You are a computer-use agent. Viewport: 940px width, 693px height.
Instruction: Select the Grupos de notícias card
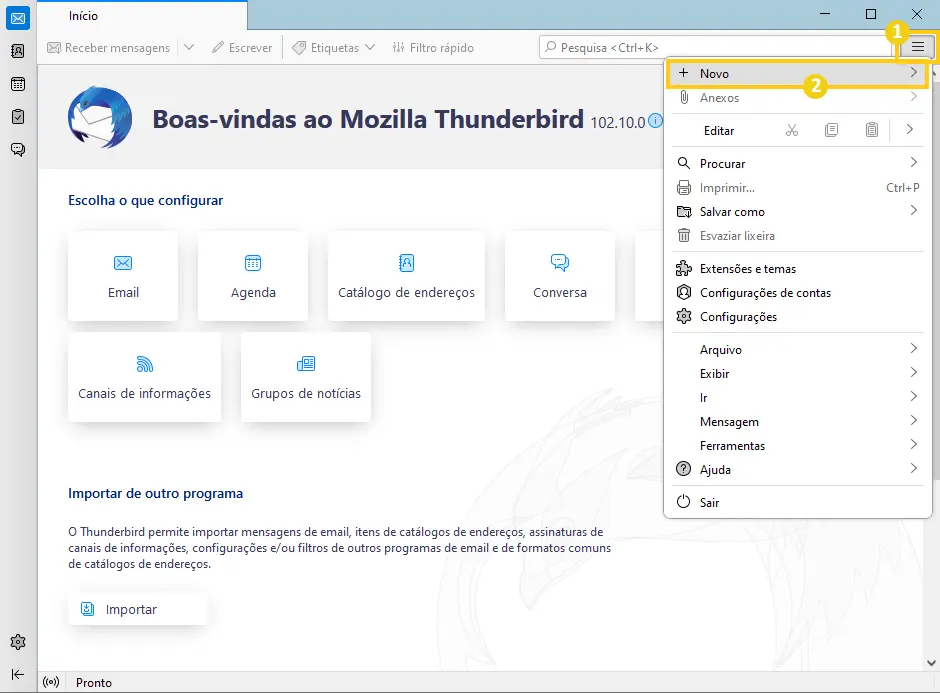click(306, 377)
